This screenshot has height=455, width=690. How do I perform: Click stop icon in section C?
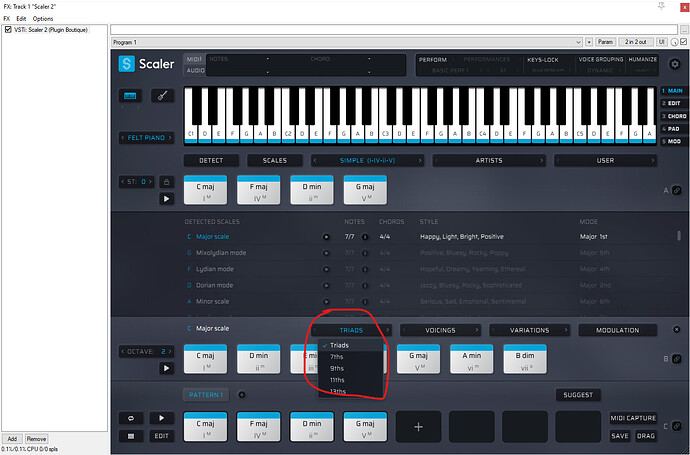(131, 436)
